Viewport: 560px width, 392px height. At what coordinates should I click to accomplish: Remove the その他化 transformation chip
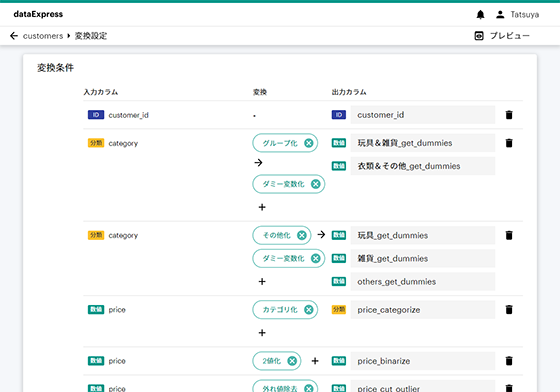point(302,235)
